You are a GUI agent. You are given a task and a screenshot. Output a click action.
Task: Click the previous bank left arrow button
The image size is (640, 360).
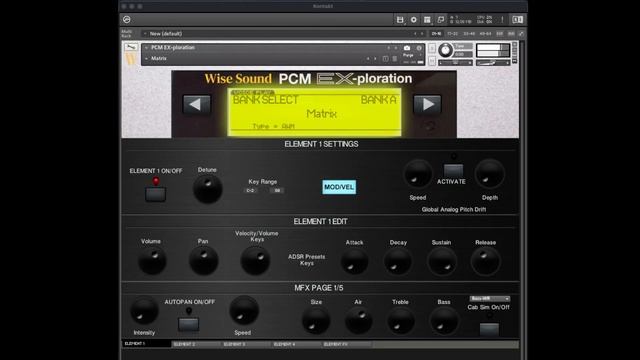pos(197,104)
